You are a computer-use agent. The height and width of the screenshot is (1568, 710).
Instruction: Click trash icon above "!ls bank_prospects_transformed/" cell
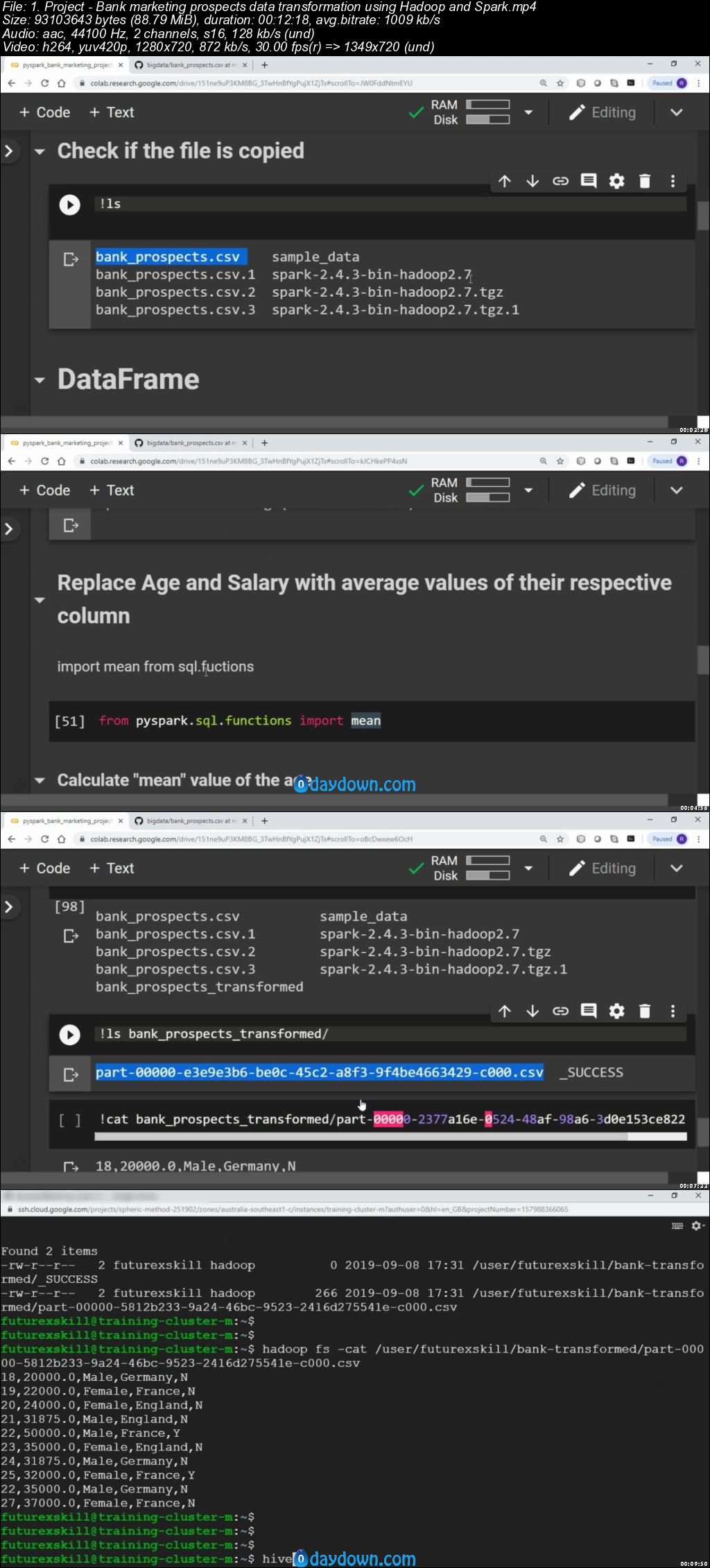tap(645, 1011)
